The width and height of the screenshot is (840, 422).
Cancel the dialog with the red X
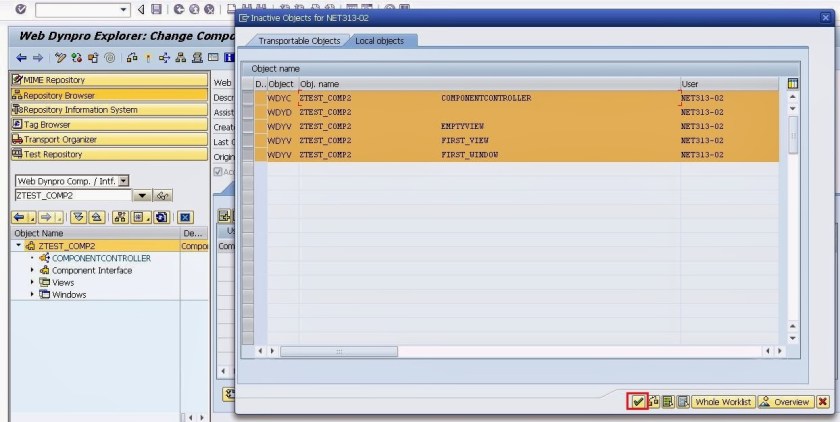click(823, 402)
